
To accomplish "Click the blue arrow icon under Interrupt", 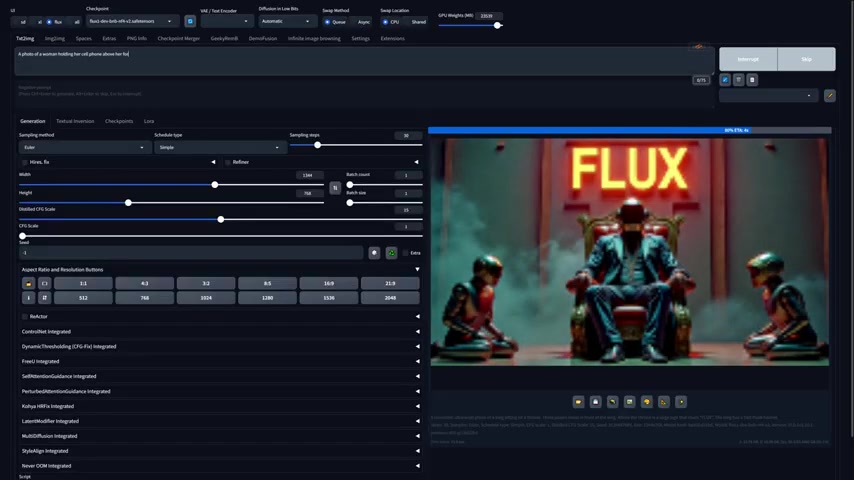I will tap(725, 80).
